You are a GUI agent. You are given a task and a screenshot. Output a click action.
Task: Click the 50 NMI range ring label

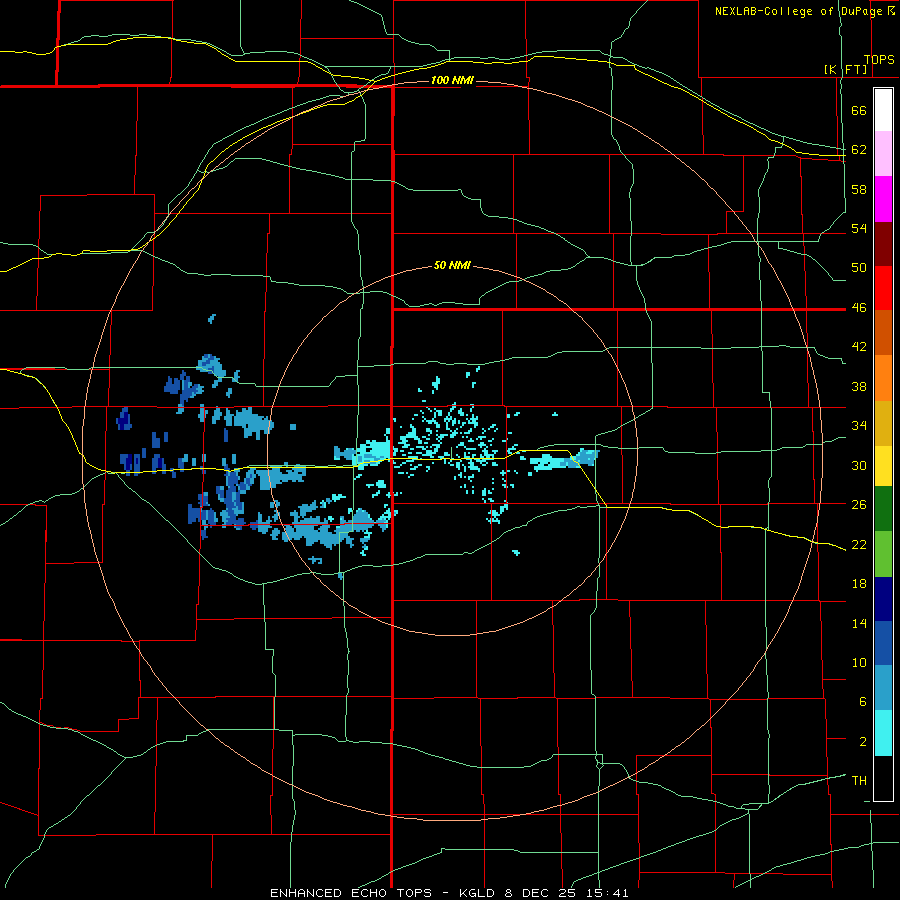(452, 265)
